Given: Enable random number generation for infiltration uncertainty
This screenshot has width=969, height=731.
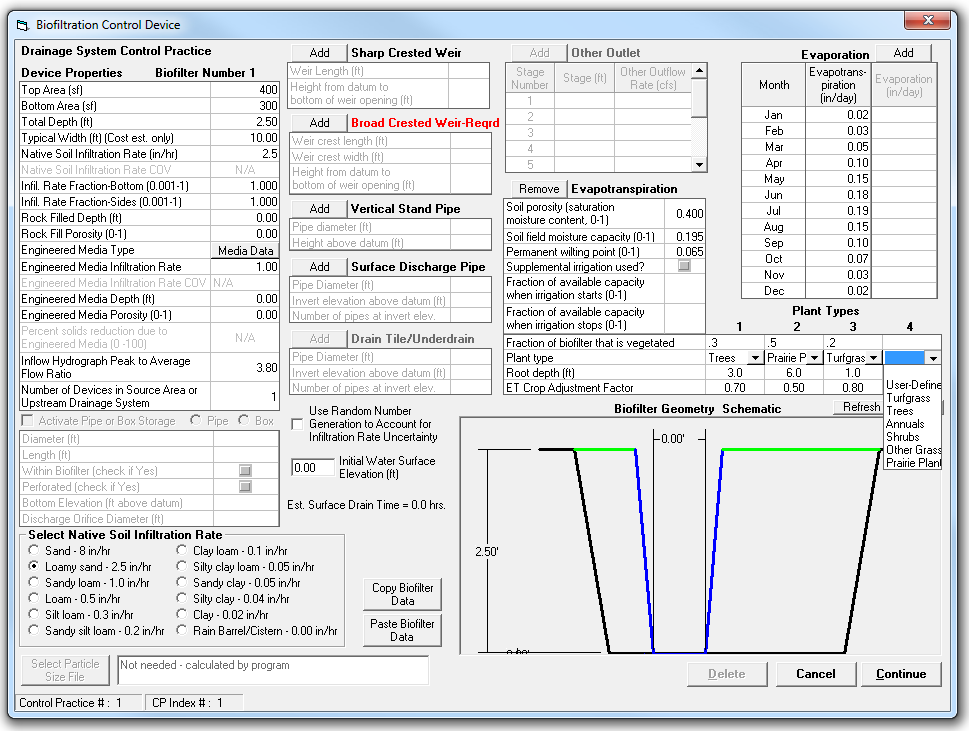Looking at the screenshot, I should (x=297, y=424).
